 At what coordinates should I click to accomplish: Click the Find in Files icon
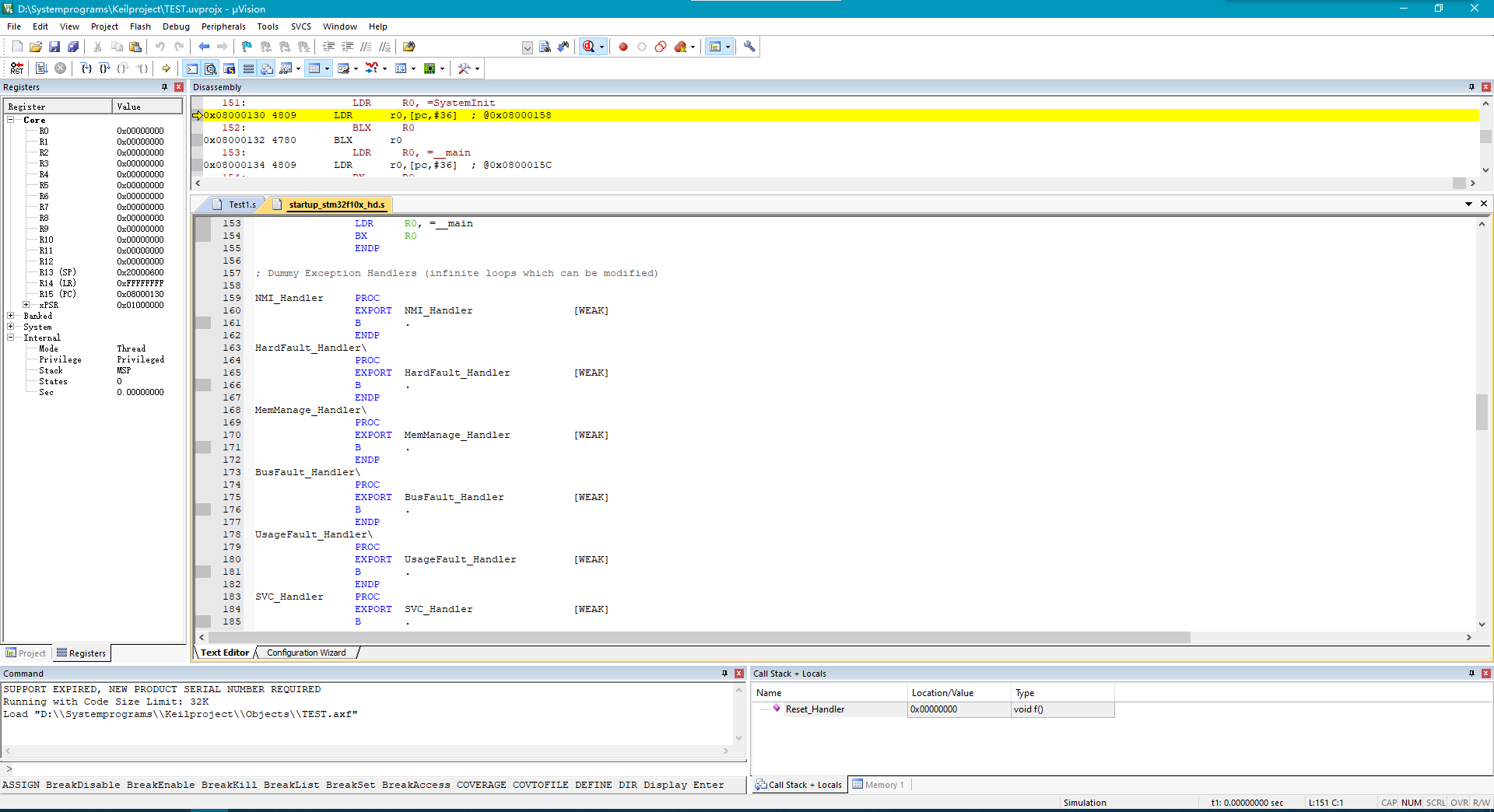coord(409,47)
